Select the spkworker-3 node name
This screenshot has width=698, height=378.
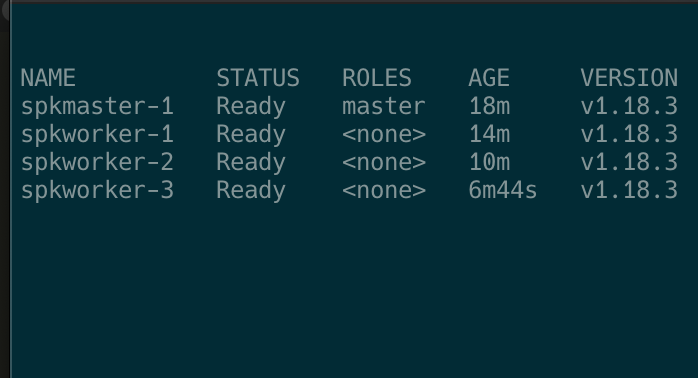[97, 191]
